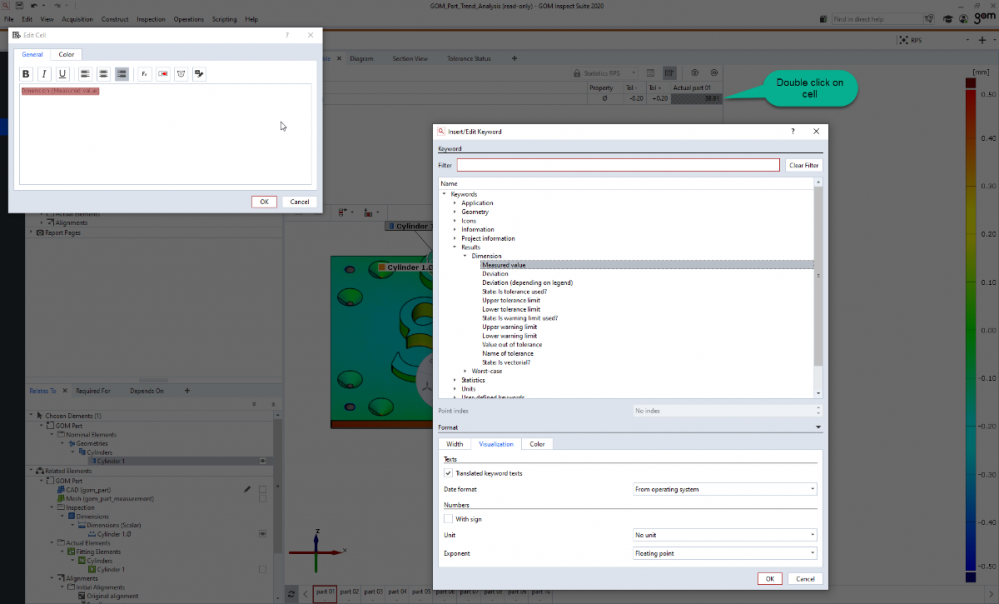Align cell text to the right
Image resolution: width=999 pixels, height=604 pixels.
click(x=121, y=74)
